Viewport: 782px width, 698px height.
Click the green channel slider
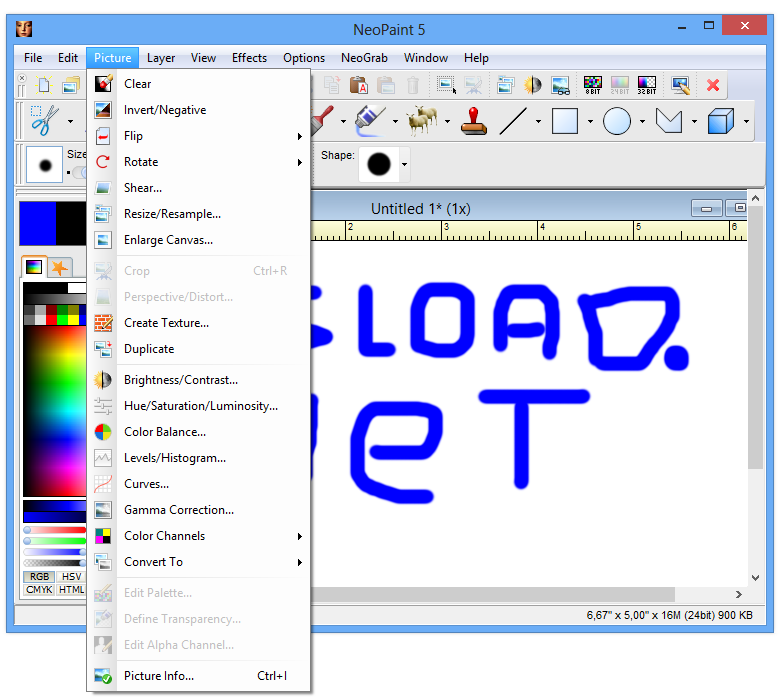tap(55, 541)
